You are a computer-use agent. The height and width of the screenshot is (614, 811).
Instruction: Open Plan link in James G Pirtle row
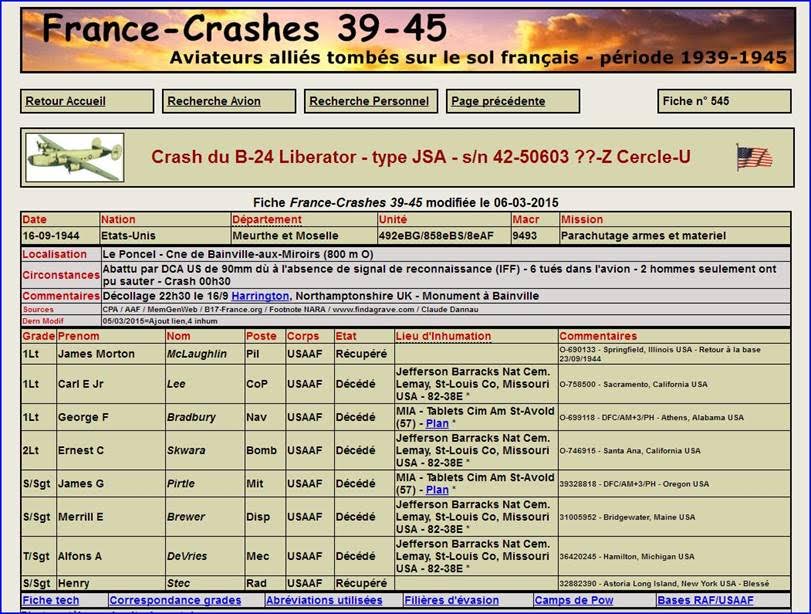point(436,490)
